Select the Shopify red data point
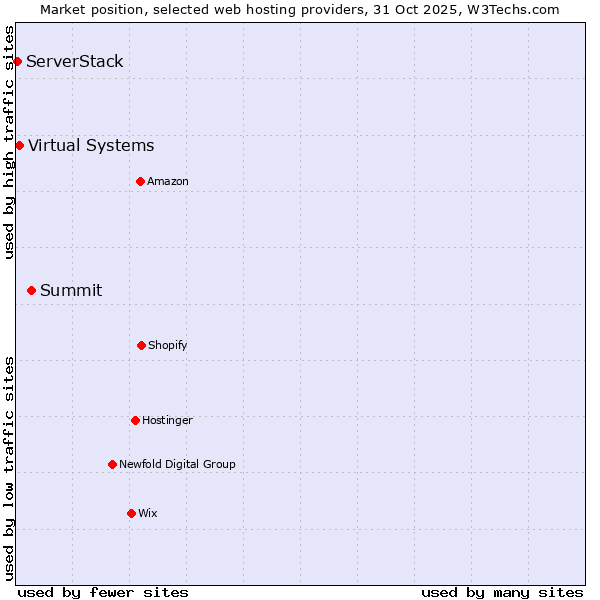The image size is (600, 600). pyautogui.click(x=141, y=345)
